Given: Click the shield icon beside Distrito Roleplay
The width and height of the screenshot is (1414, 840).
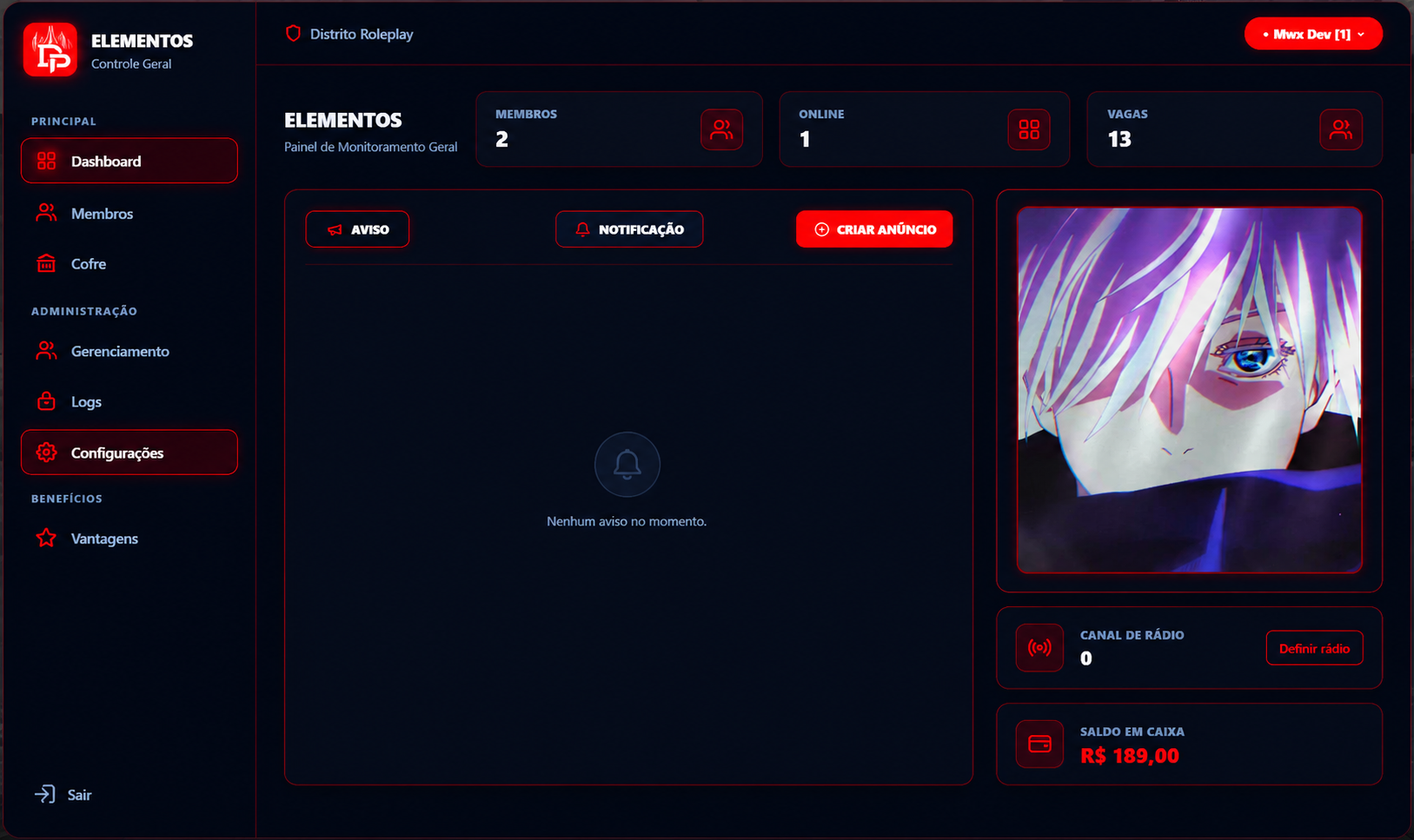Looking at the screenshot, I should click(x=293, y=34).
